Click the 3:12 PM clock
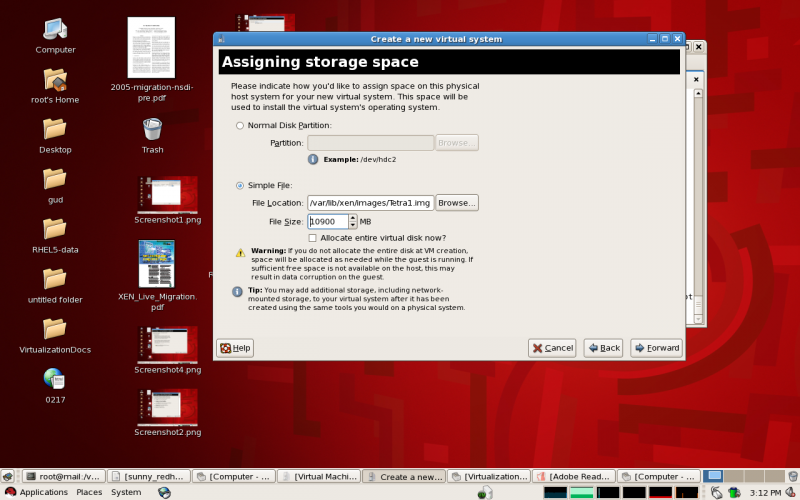This screenshot has width=800, height=500. tap(765, 493)
